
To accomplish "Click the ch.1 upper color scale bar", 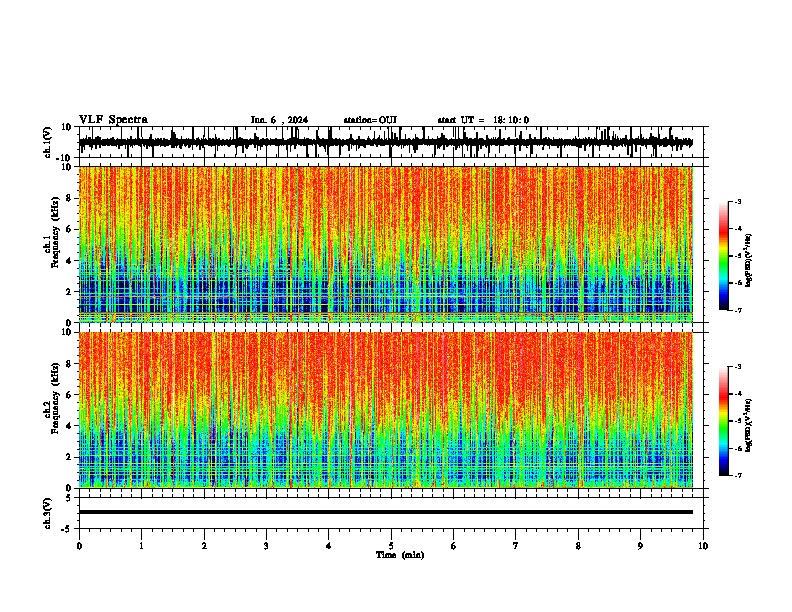I will point(723,256).
